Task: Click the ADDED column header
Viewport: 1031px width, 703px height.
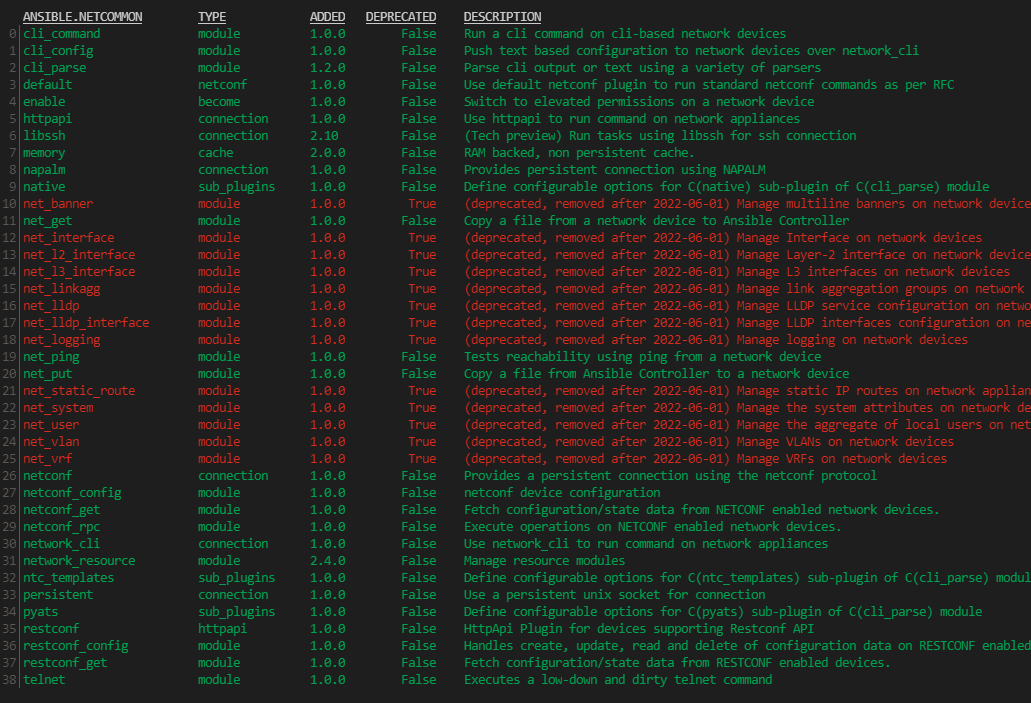Action: [x=326, y=16]
